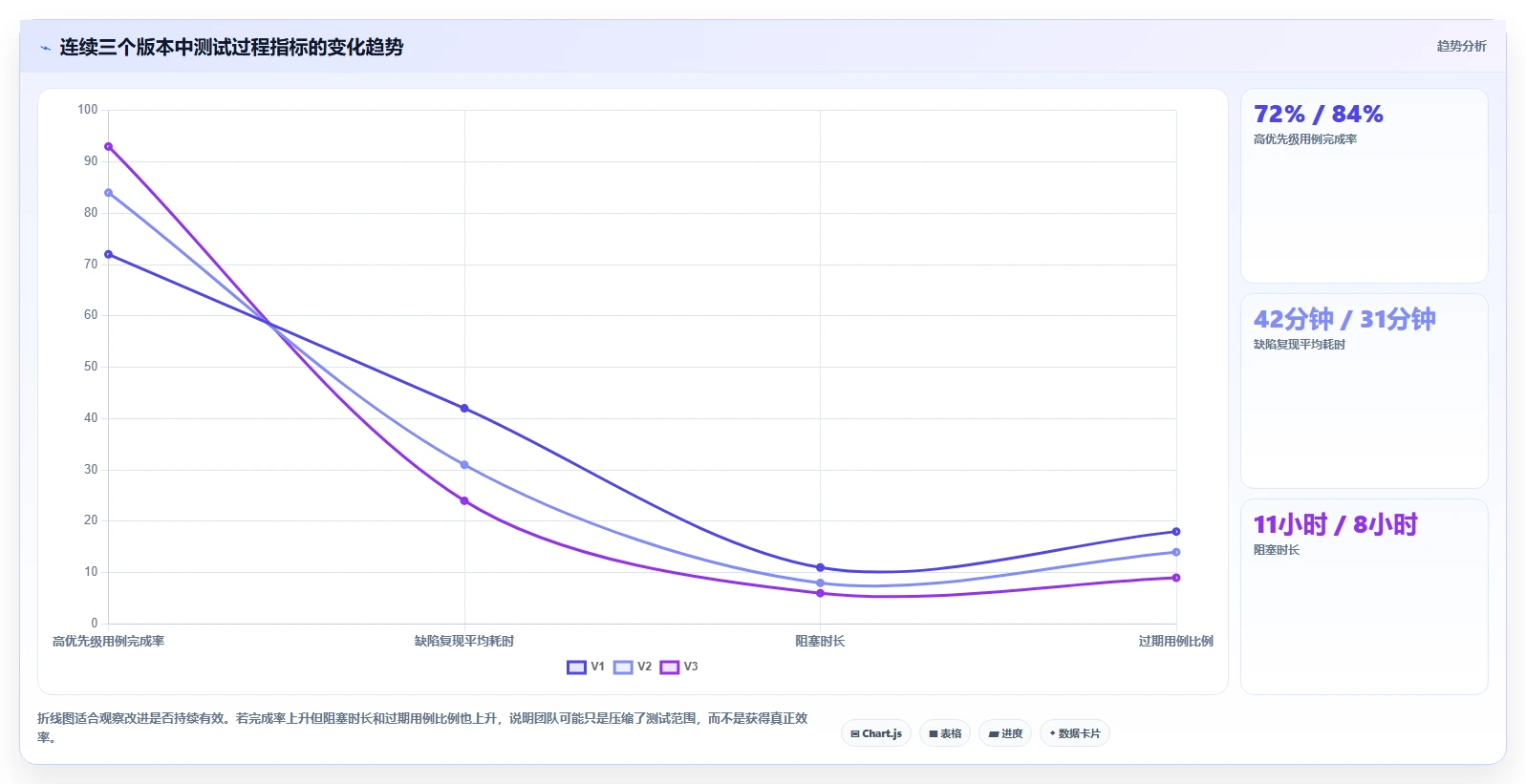
Task: Click the x-axis label 阻塞时长
Action: [x=820, y=642]
